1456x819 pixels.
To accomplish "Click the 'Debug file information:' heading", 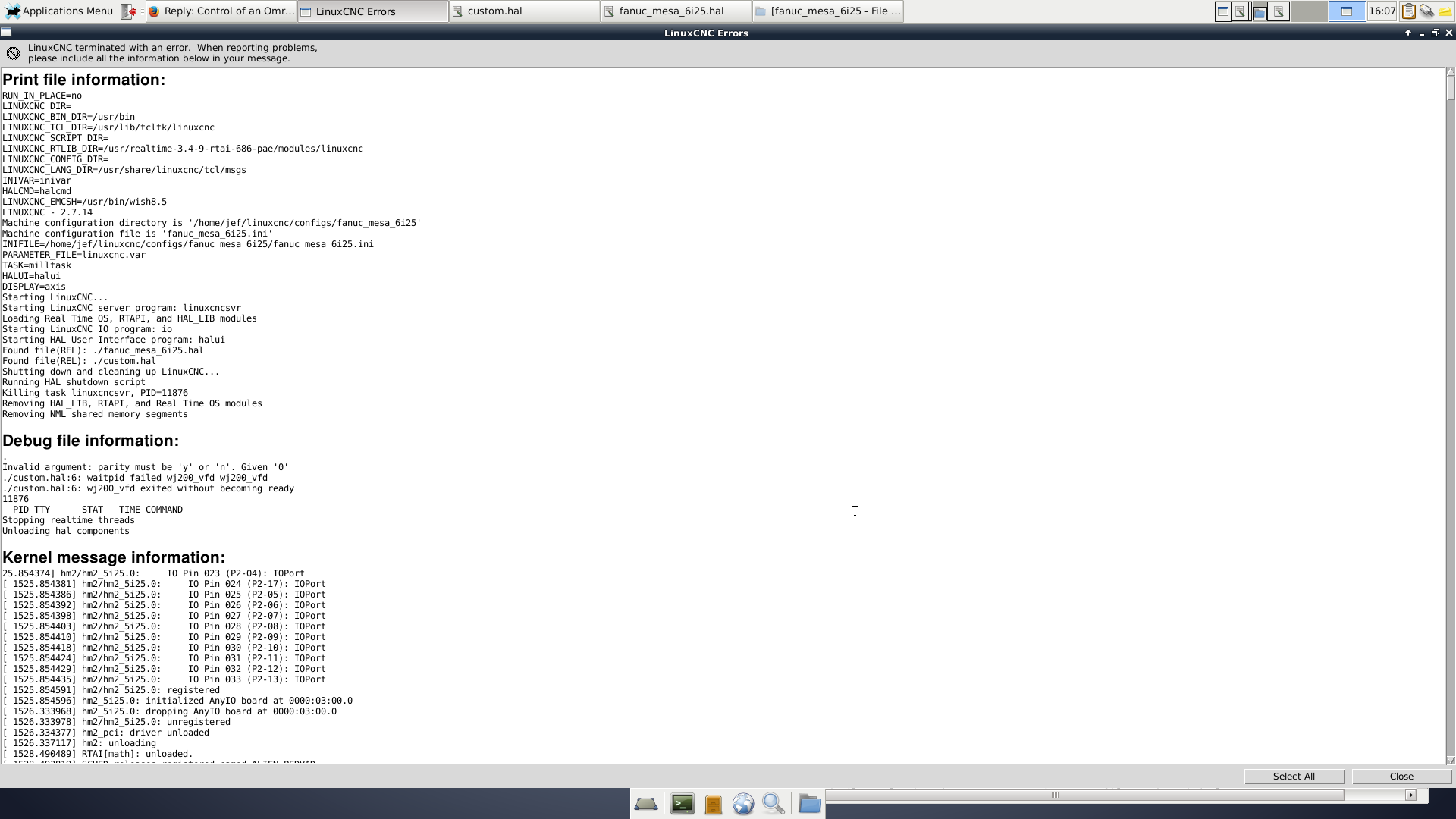I will pos(90,441).
